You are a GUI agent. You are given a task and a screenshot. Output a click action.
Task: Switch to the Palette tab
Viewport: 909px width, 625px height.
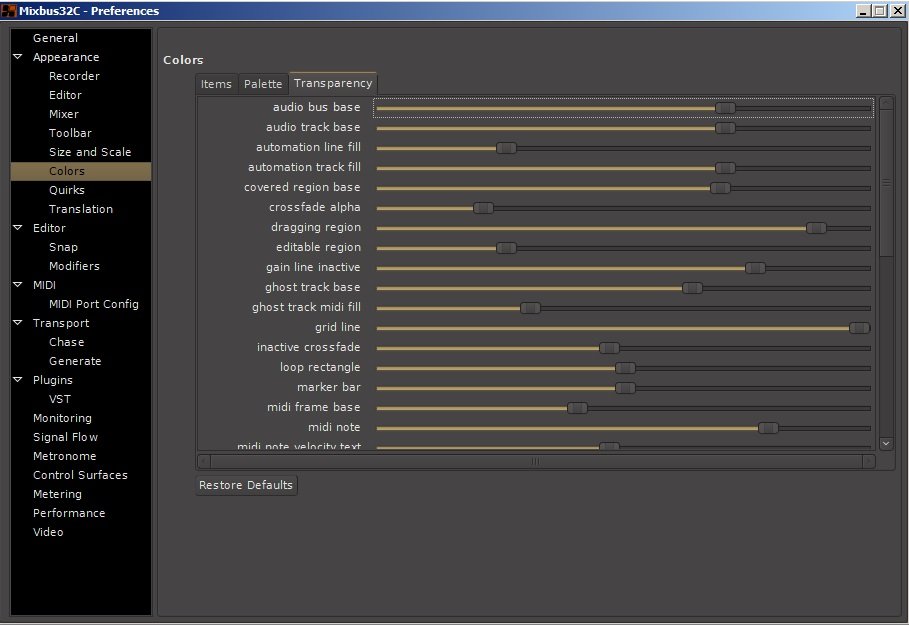[x=263, y=84]
